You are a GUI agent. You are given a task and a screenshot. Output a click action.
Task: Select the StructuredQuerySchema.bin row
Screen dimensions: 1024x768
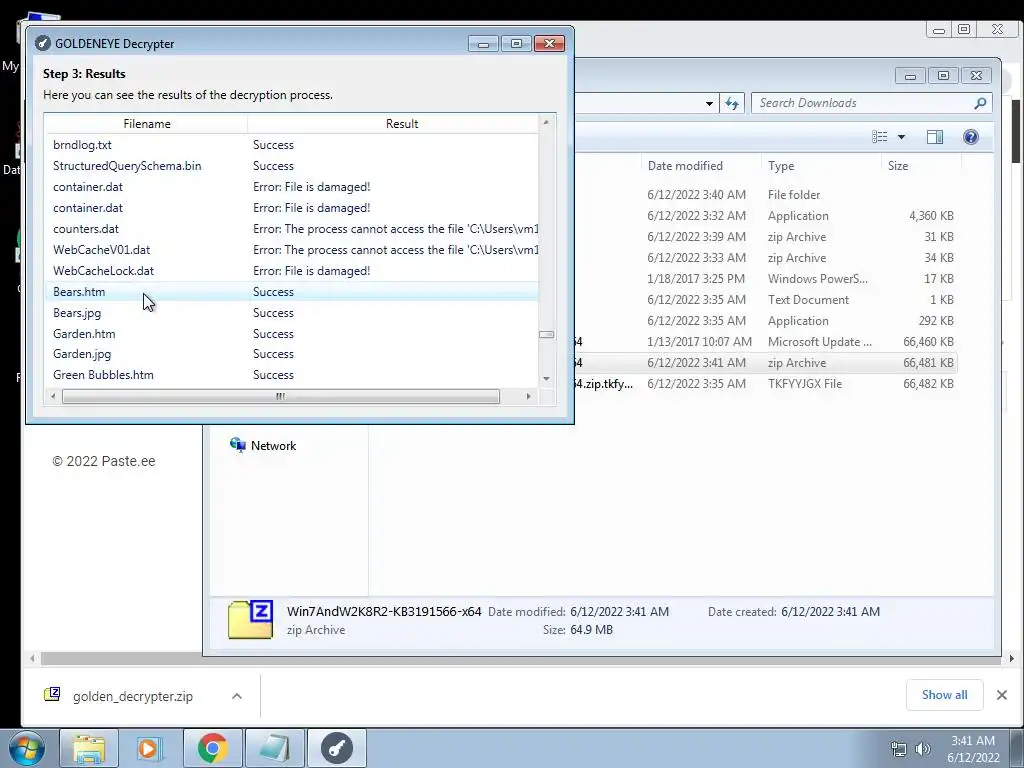(x=292, y=166)
